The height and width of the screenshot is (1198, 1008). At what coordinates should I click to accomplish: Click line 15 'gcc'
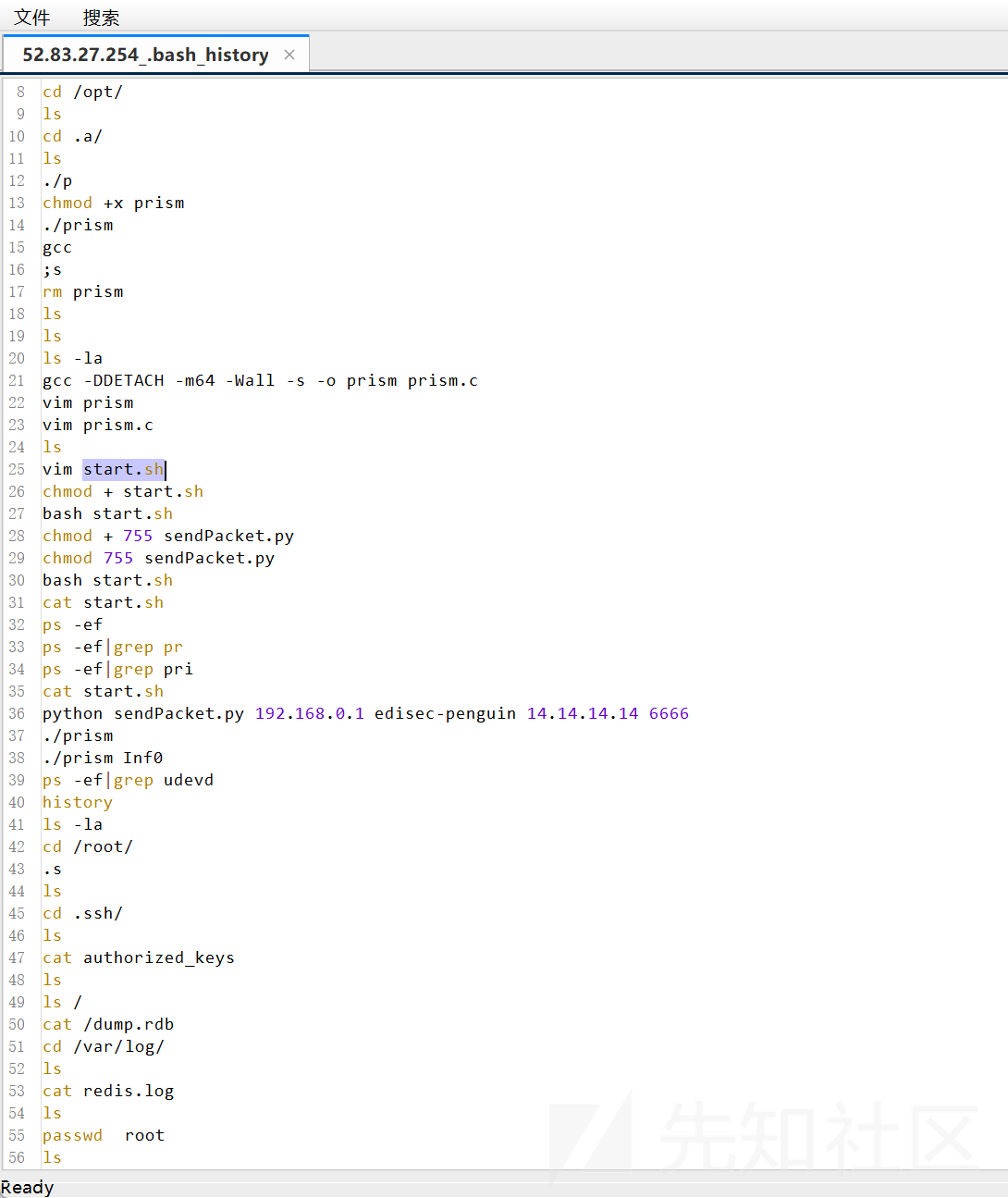(x=57, y=247)
